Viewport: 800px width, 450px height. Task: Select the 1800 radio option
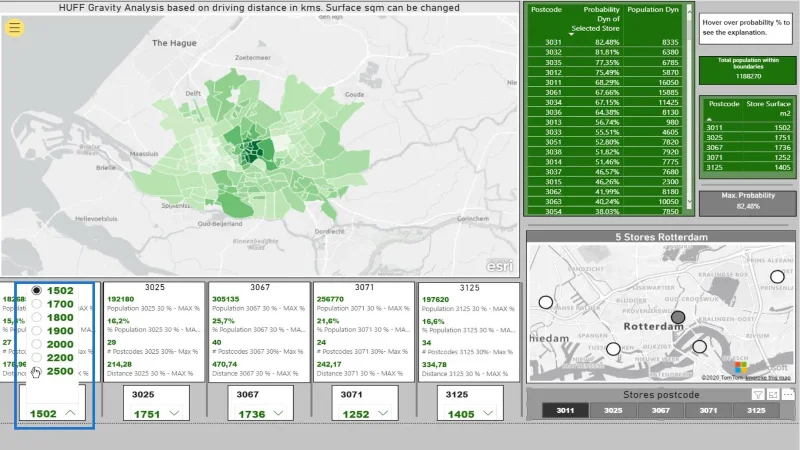click(36, 317)
